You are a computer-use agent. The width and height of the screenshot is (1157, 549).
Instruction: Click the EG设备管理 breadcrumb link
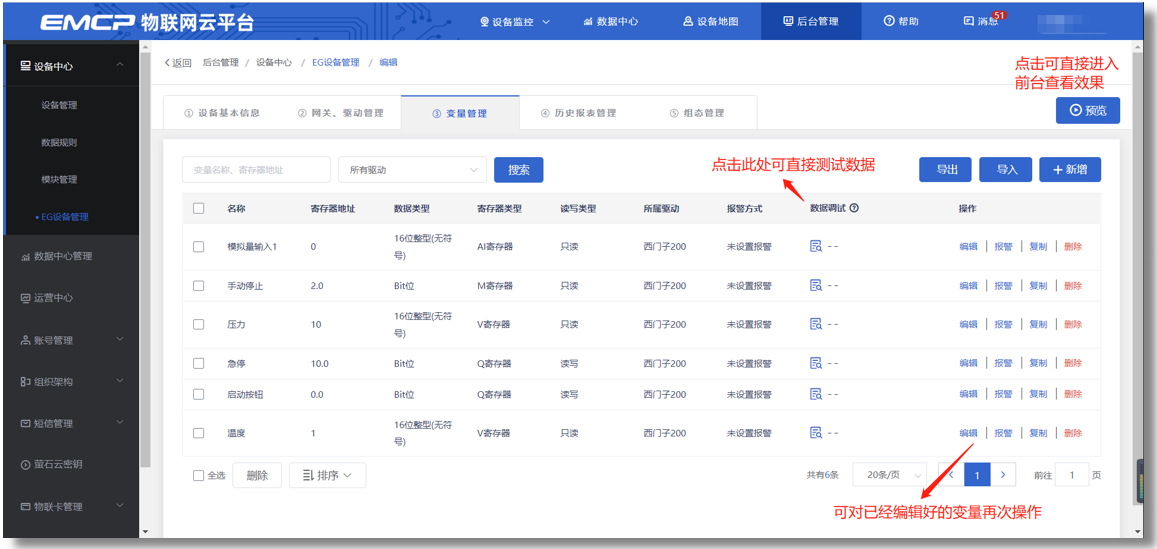(x=336, y=63)
